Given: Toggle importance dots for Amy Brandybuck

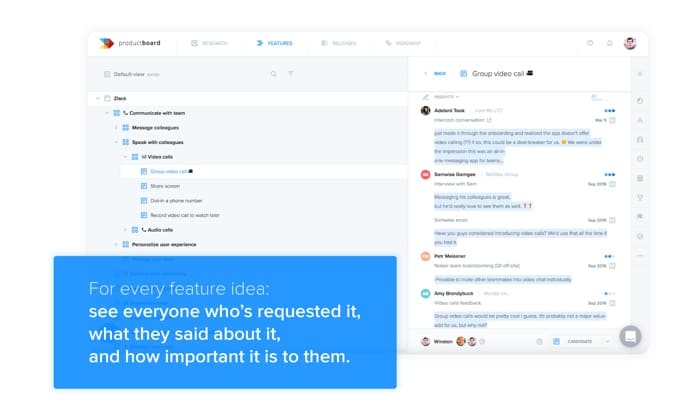Looking at the screenshot, I should (x=609, y=294).
